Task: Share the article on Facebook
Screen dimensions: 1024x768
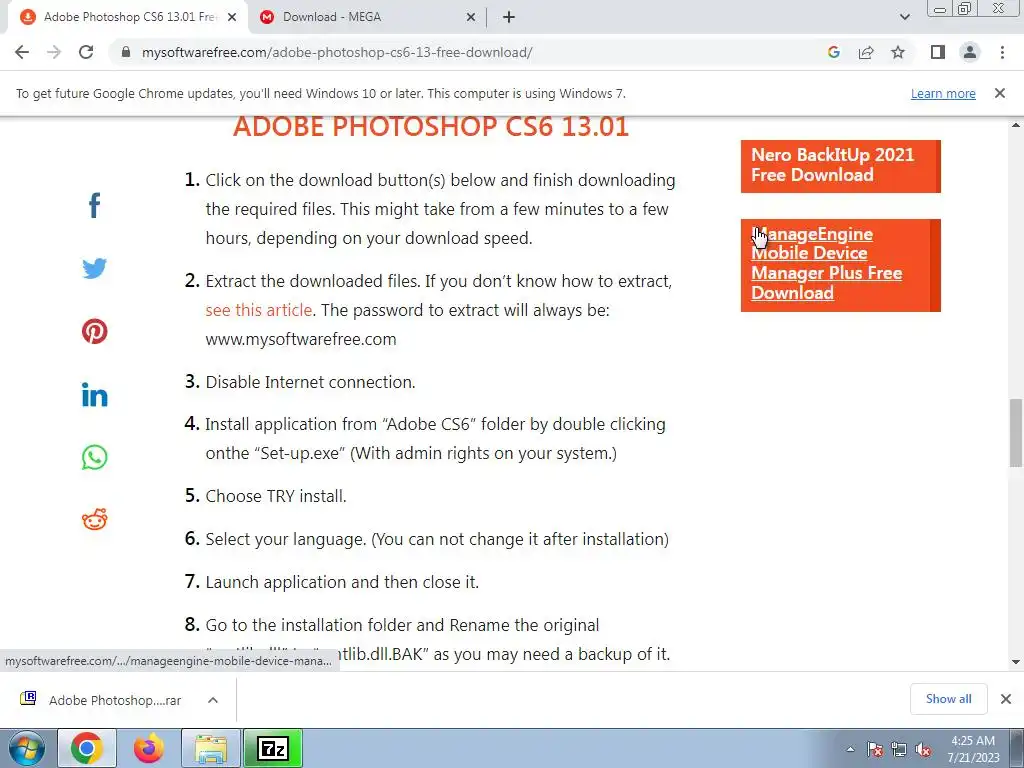Action: (x=95, y=205)
